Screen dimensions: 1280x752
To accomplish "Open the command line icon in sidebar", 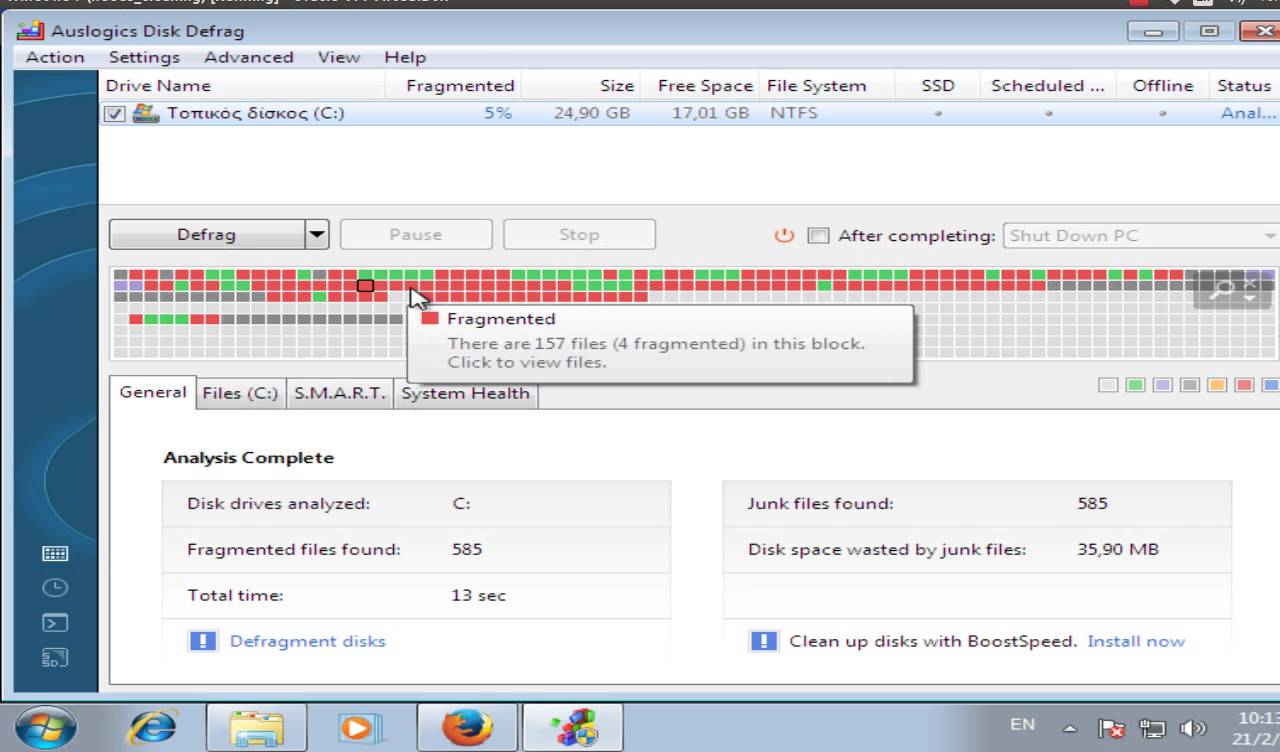I will coord(55,623).
